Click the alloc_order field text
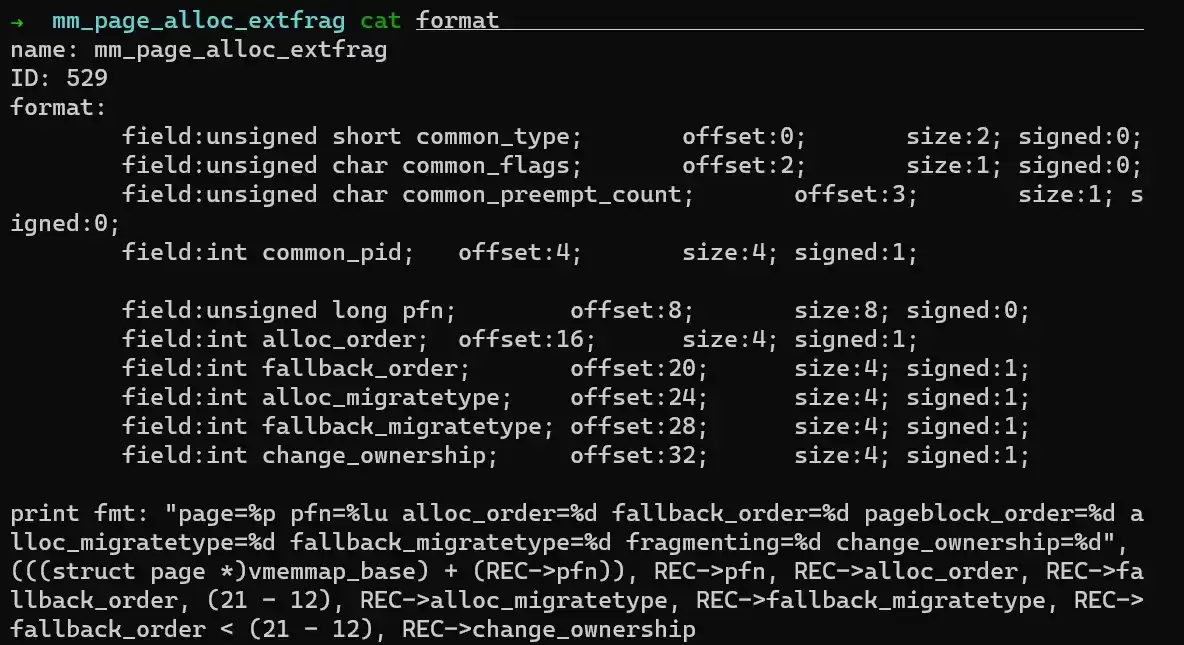Screen dimensions: 1184x645 tap(275, 339)
